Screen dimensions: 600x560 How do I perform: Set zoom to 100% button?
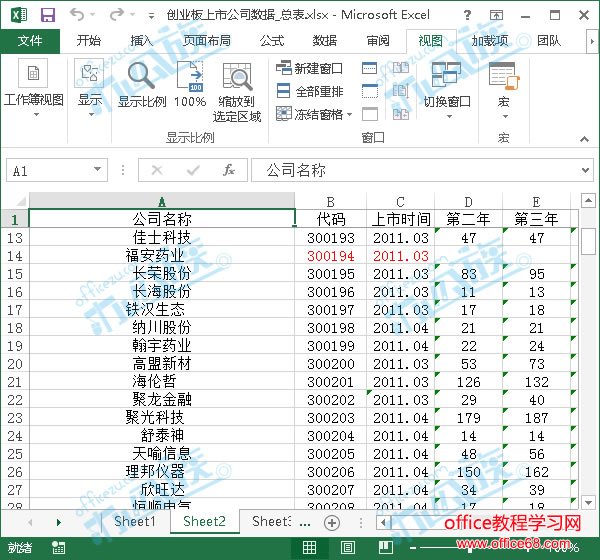[190, 85]
